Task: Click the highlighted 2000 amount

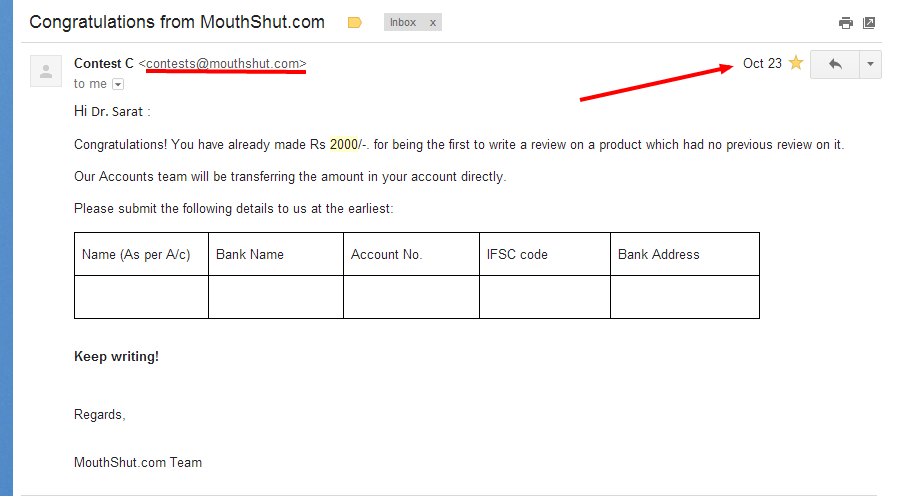Action: (343, 144)
